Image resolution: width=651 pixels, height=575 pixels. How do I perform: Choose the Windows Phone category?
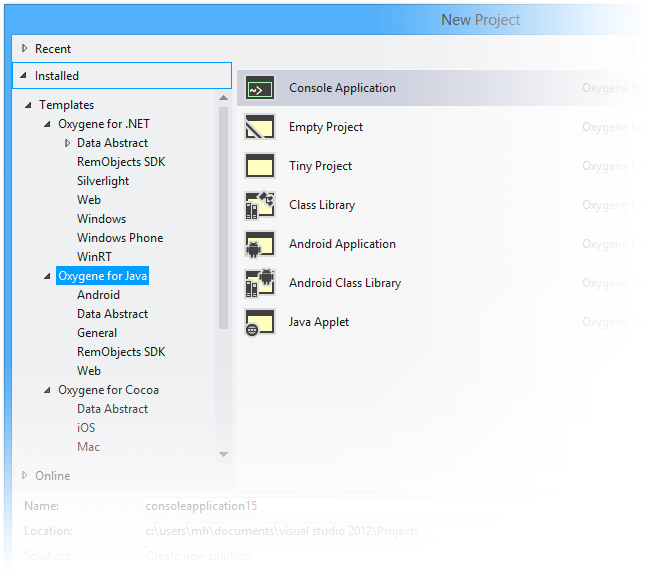(x=120, y=238)
